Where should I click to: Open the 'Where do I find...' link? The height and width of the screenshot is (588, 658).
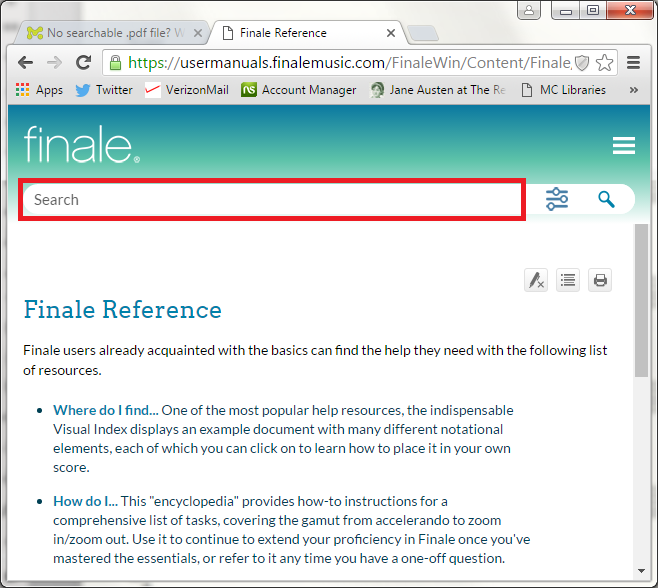tap(105, 410)
